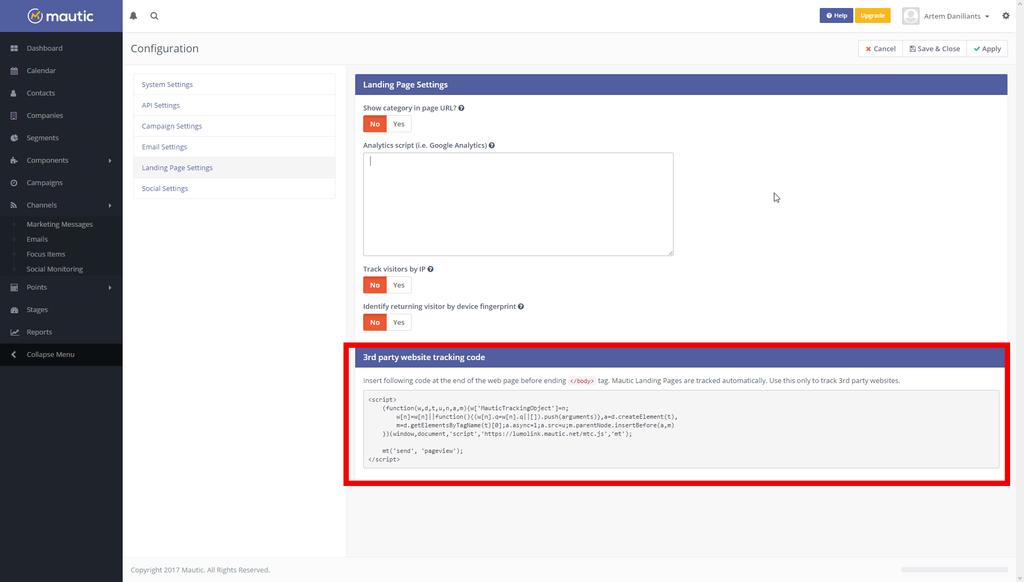Image resolution: width=1024 pixels, height=582 pixels.
Task: Open Emails submenu item
Action: 37,240
